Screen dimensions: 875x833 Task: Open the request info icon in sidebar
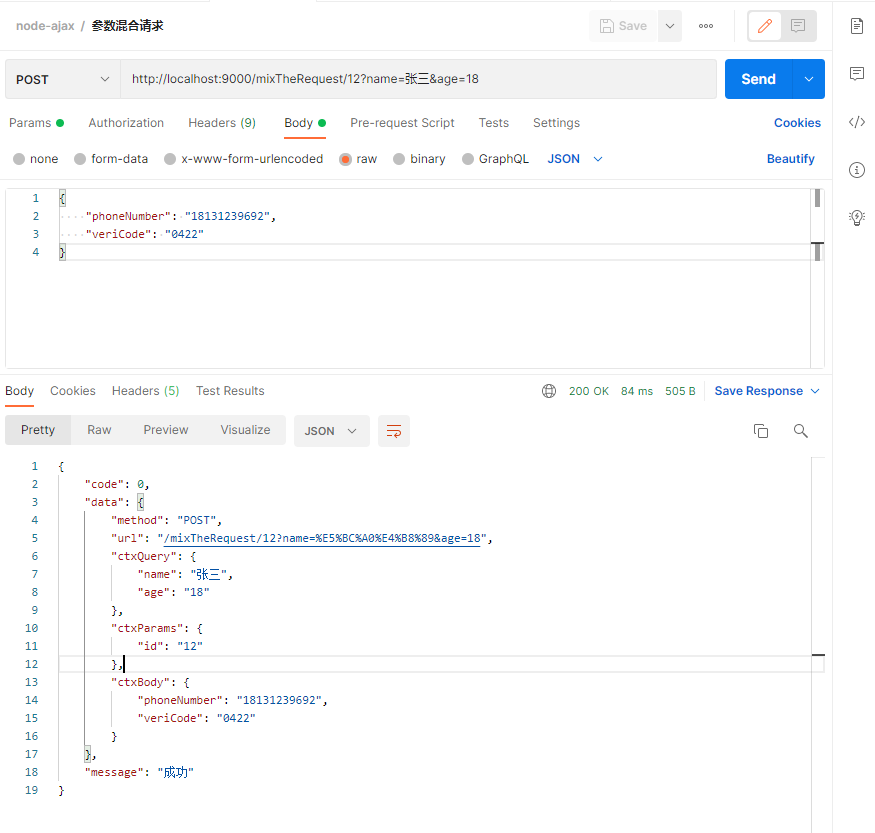tap(857, 170)
